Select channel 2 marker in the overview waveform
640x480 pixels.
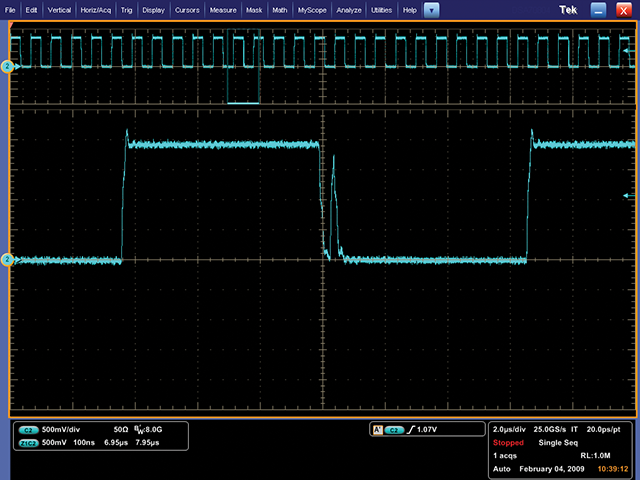coord(7,66)
